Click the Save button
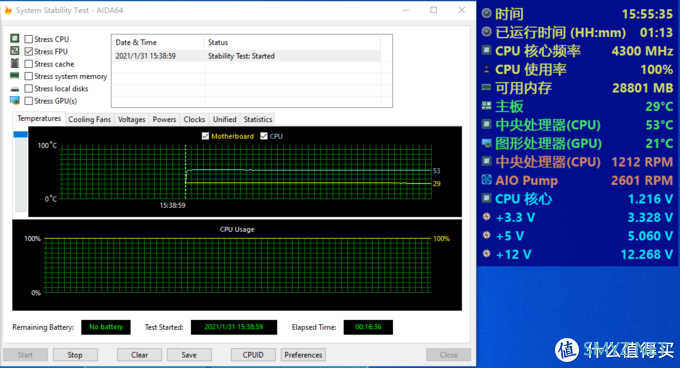The height and width of the screenshot is (368, 680). point(189,355)
